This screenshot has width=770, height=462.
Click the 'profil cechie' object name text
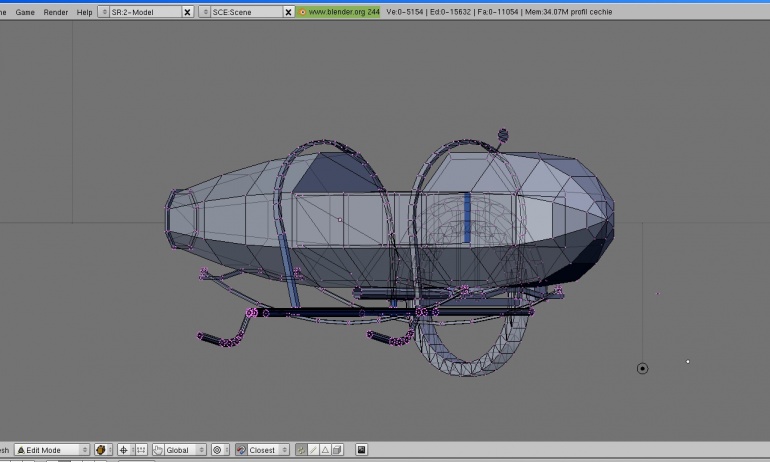[591, 12]
